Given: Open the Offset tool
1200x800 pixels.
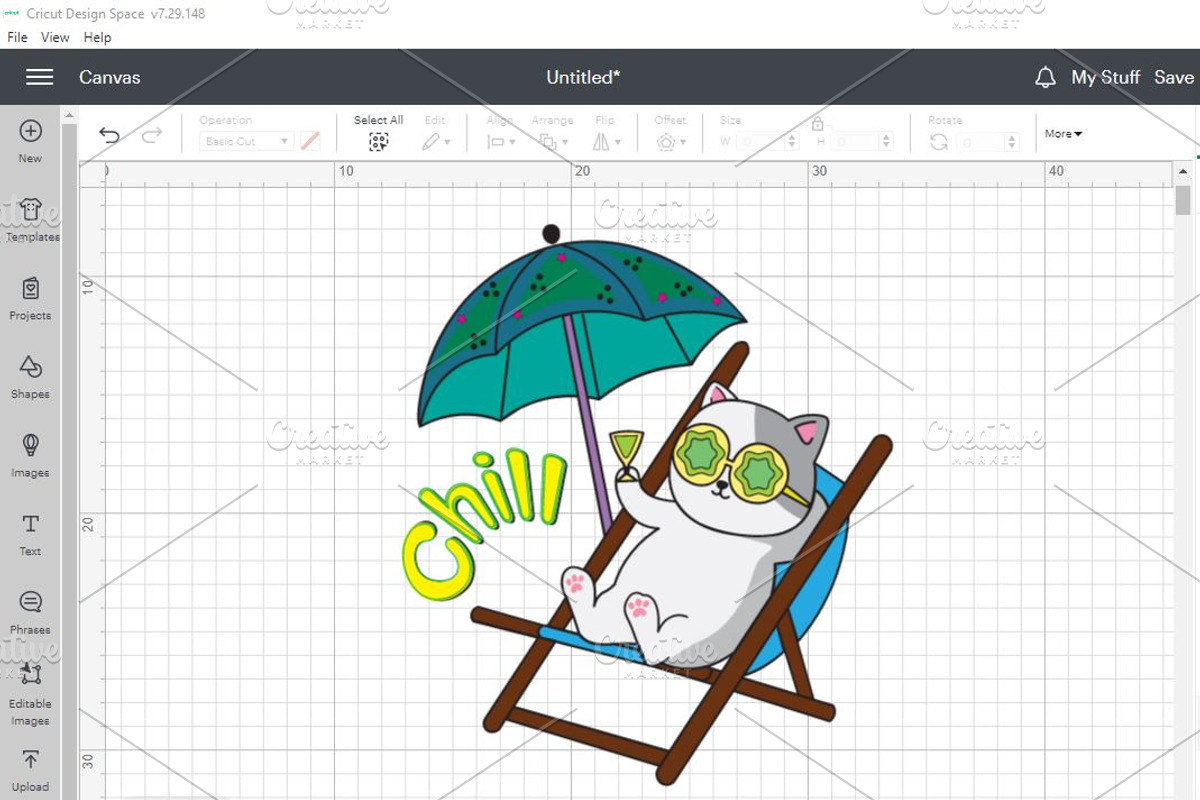Looking at the screenshot, I should coord(671,142).
